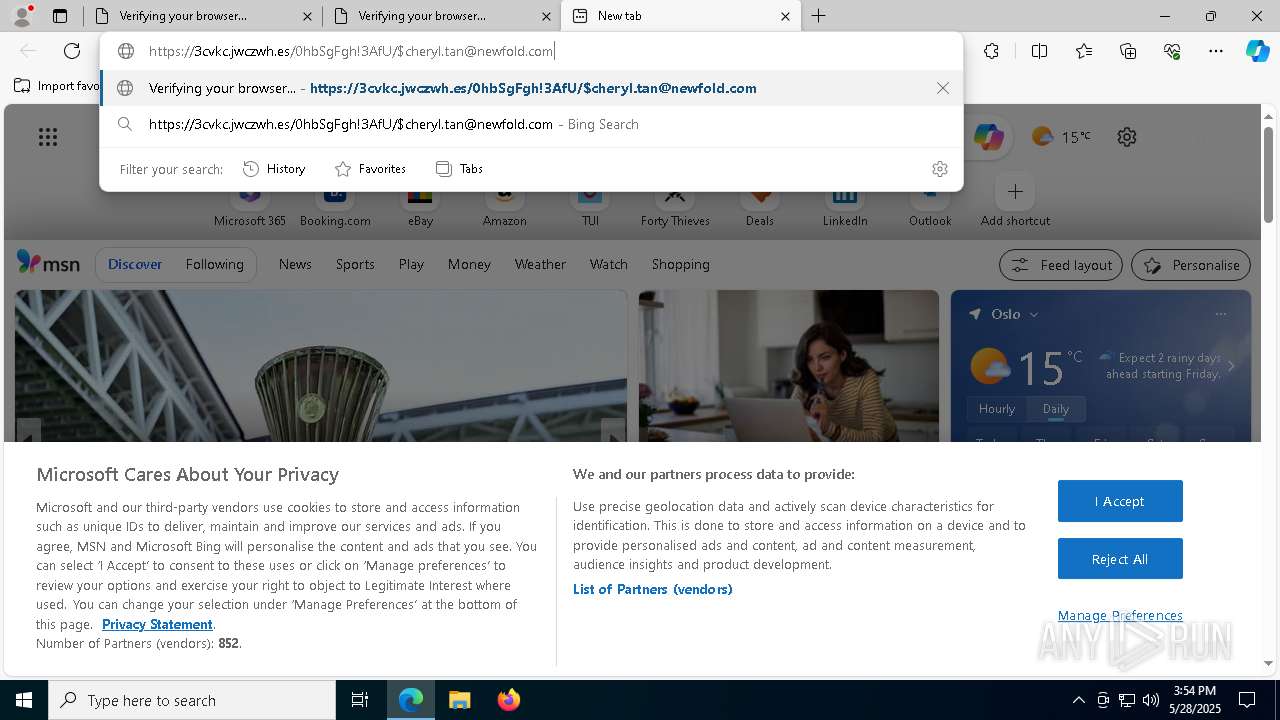Reload the page with refresh icon

click(x=72, y=51)
